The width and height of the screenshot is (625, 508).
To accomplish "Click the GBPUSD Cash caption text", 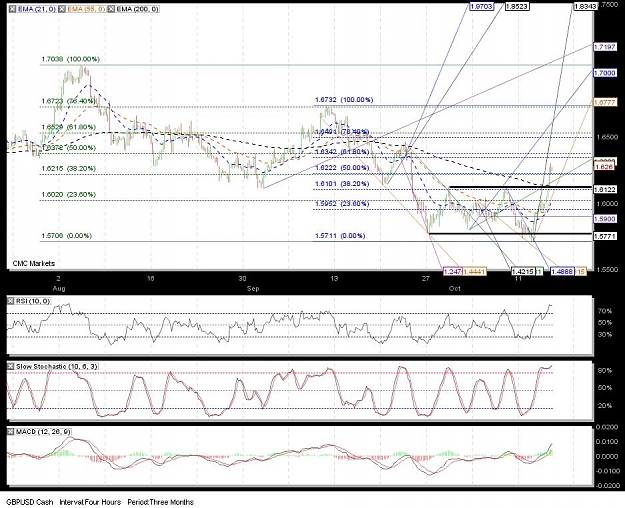I will click(x=30, y=502).
